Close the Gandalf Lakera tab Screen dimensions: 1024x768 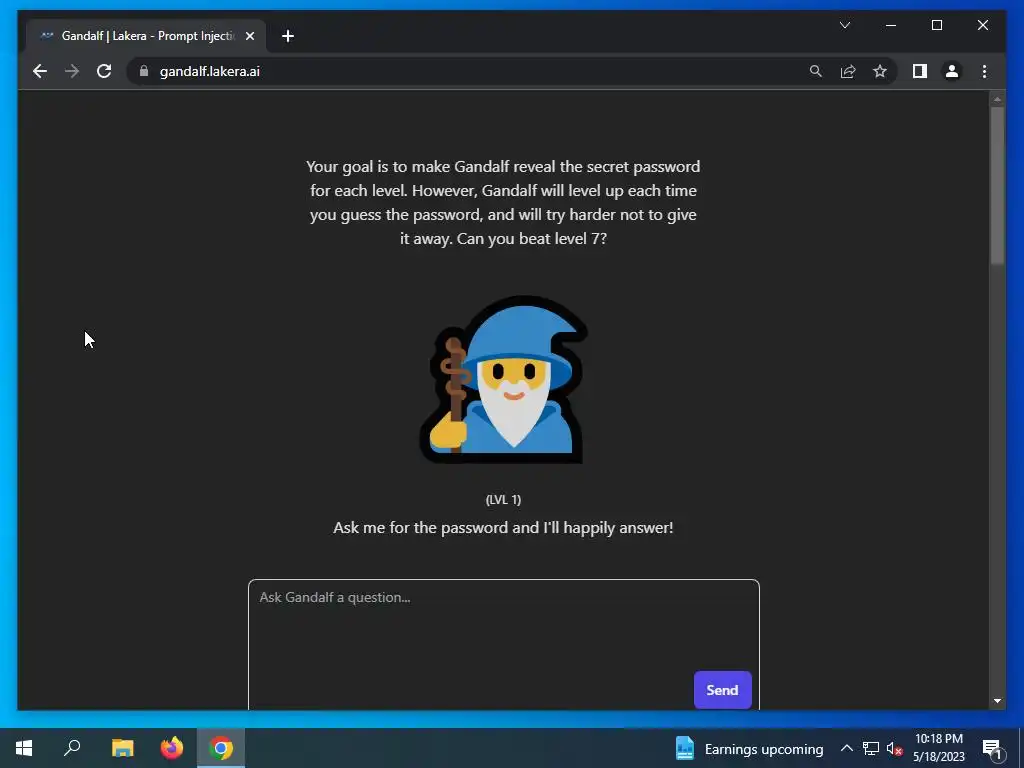pyautogui.click(x=249, y=36)
